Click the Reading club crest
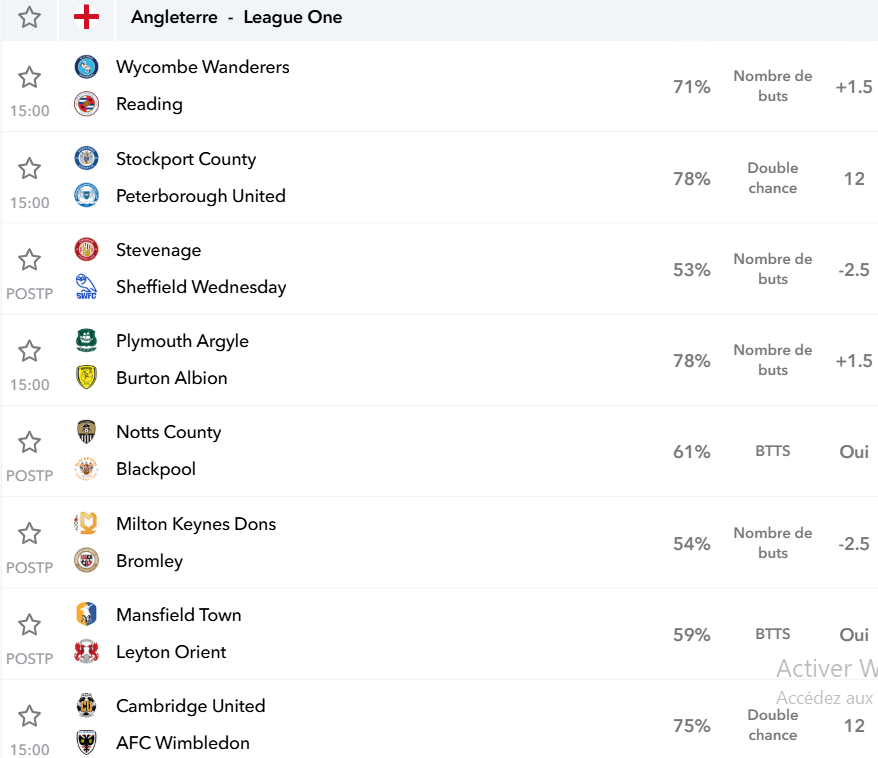The width and height of the screenshot is (878, 758). click(86, 104)
